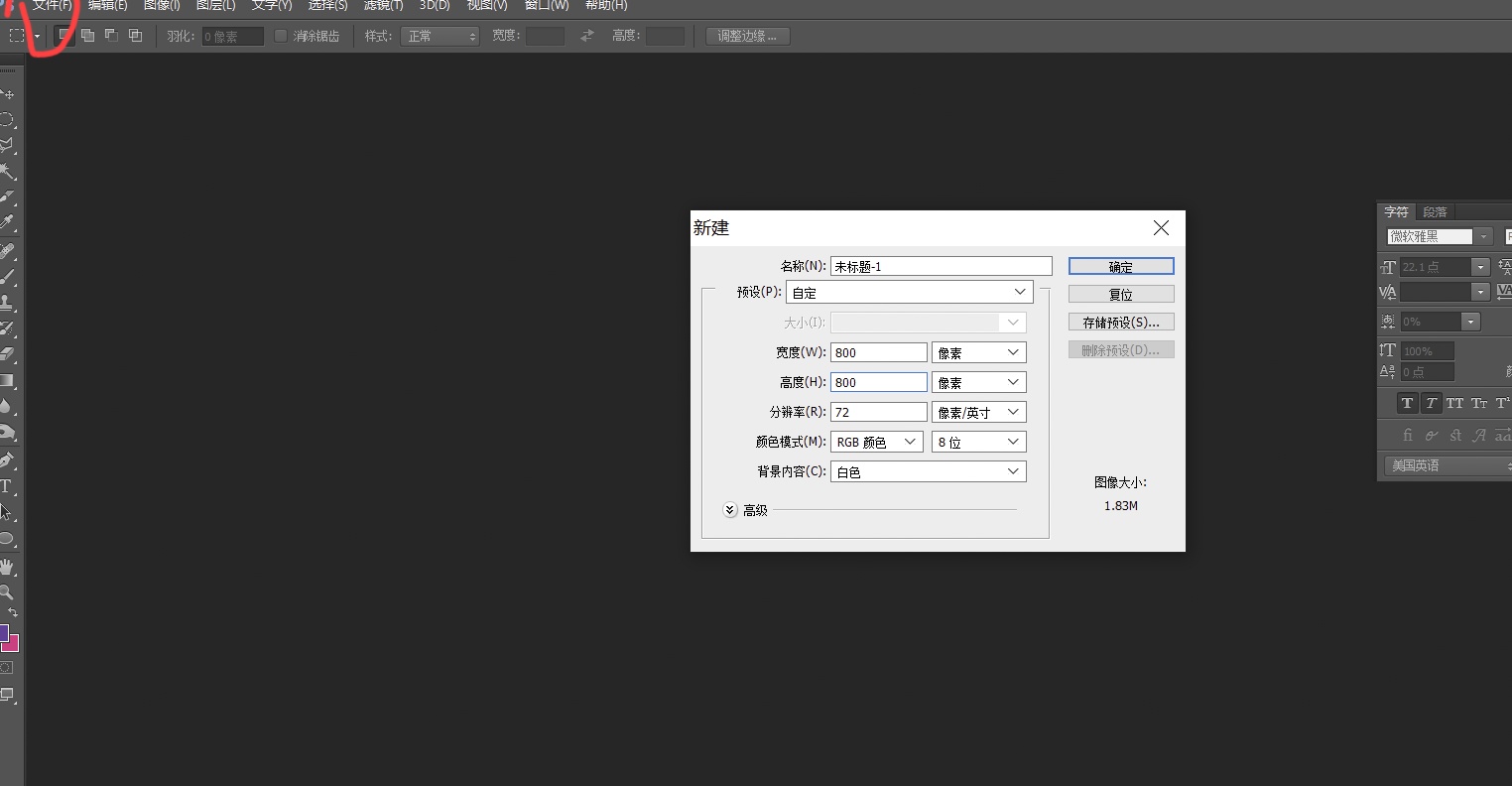Select the Elliptical Marquee tool in the toolbox
The width and height of the screenshot is (1512, 786).
7,120
